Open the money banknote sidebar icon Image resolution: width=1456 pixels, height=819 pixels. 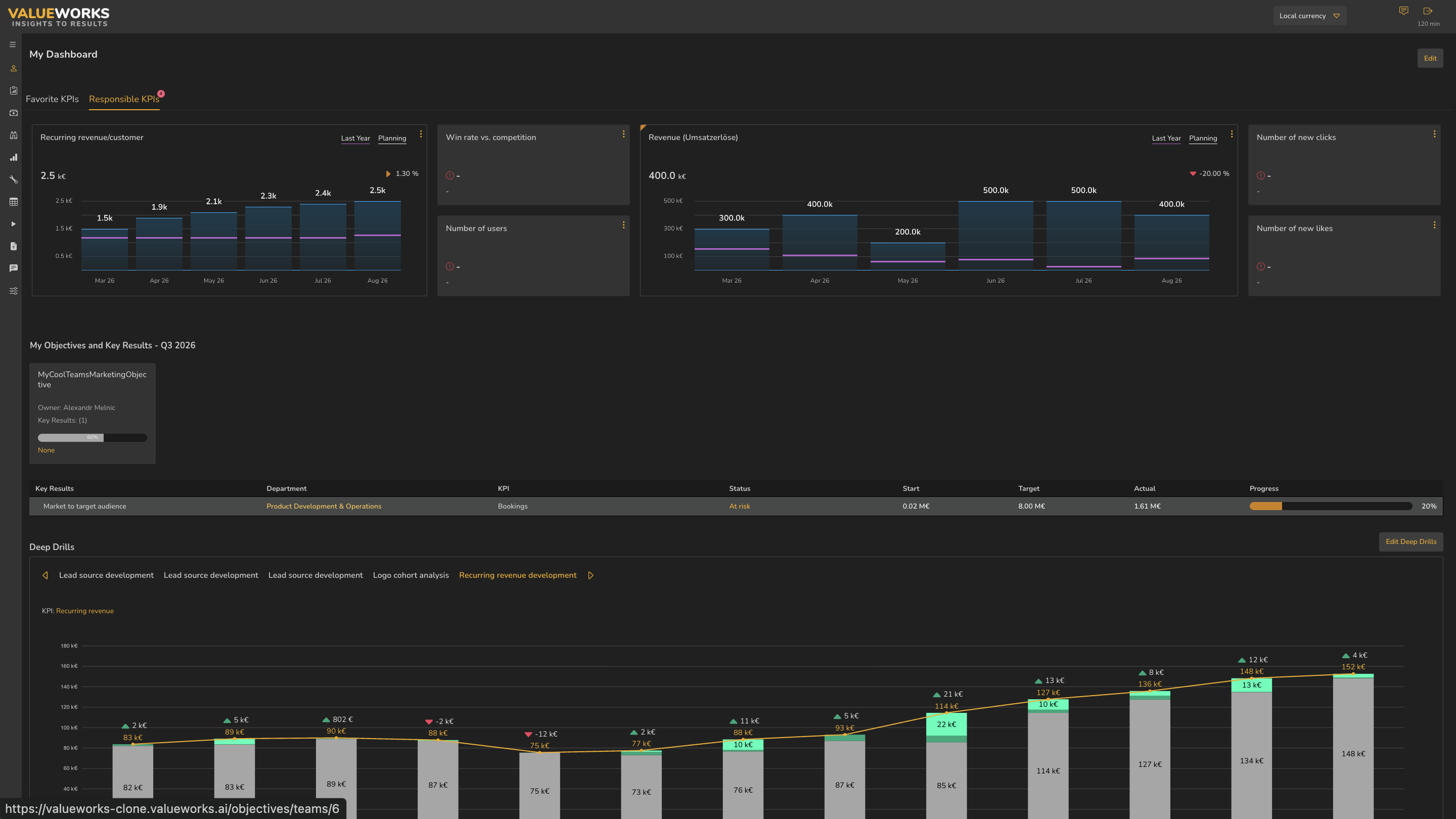(14, 113)
